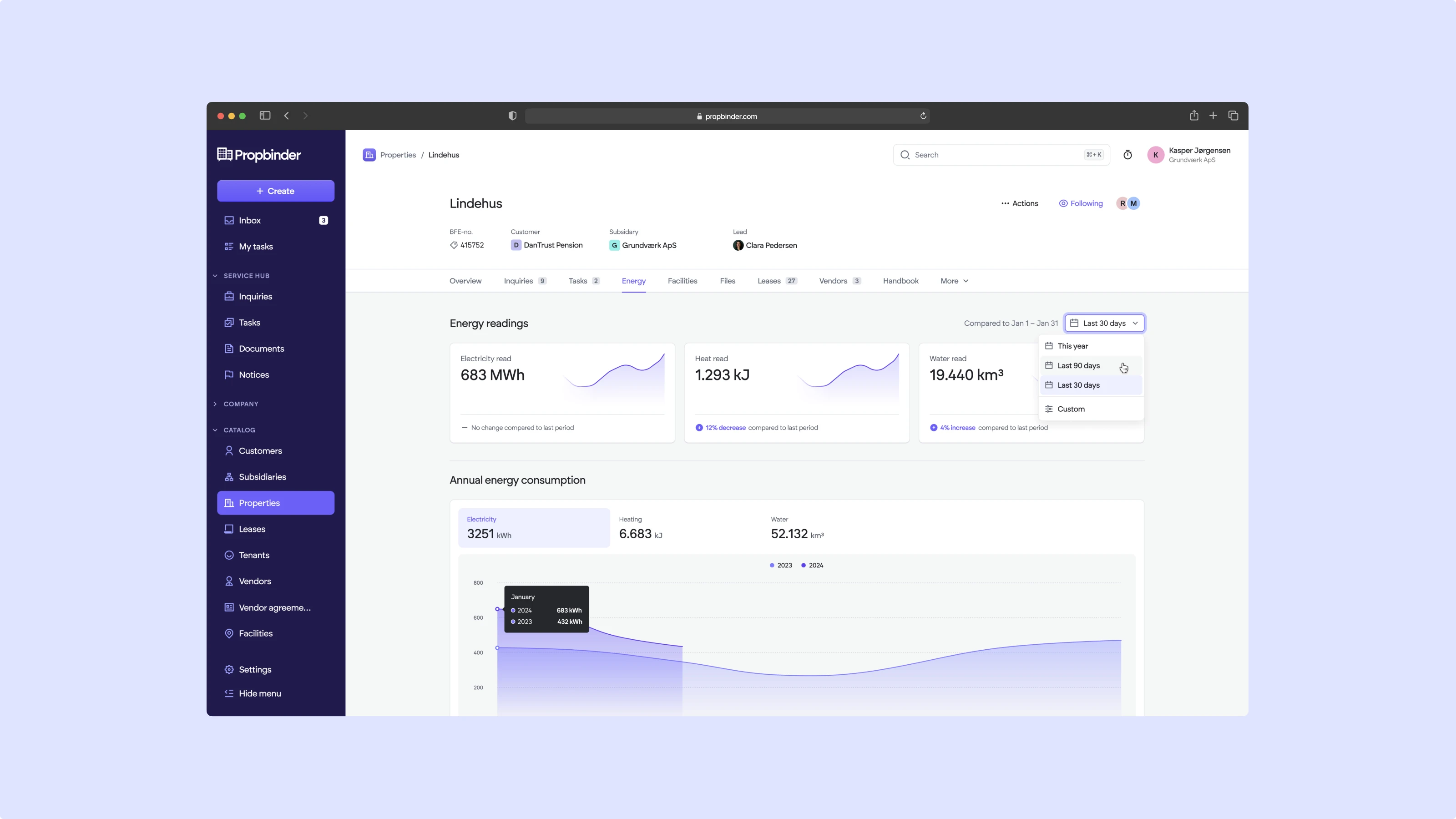Open the Actions menu button
Image resolution: width=1456 pixels, height=819 pixels.
[x=1019, y=203]
